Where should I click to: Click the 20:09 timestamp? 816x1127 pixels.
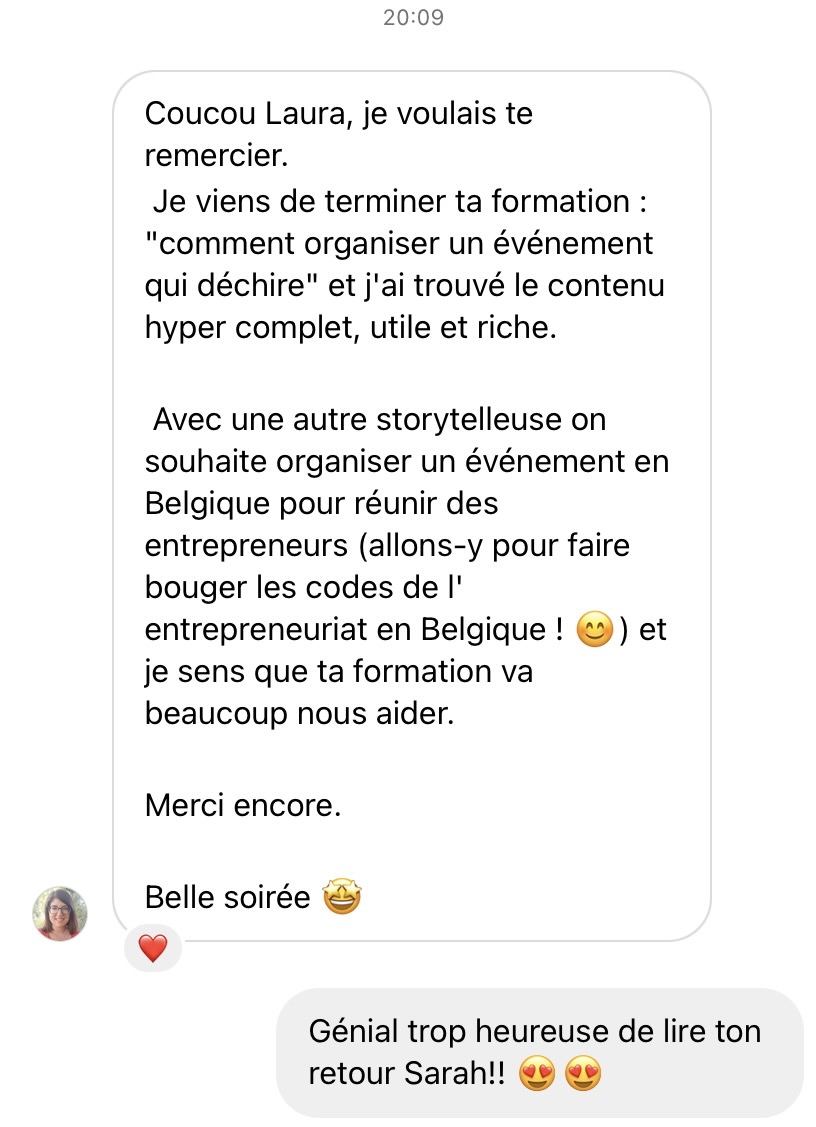413,18
